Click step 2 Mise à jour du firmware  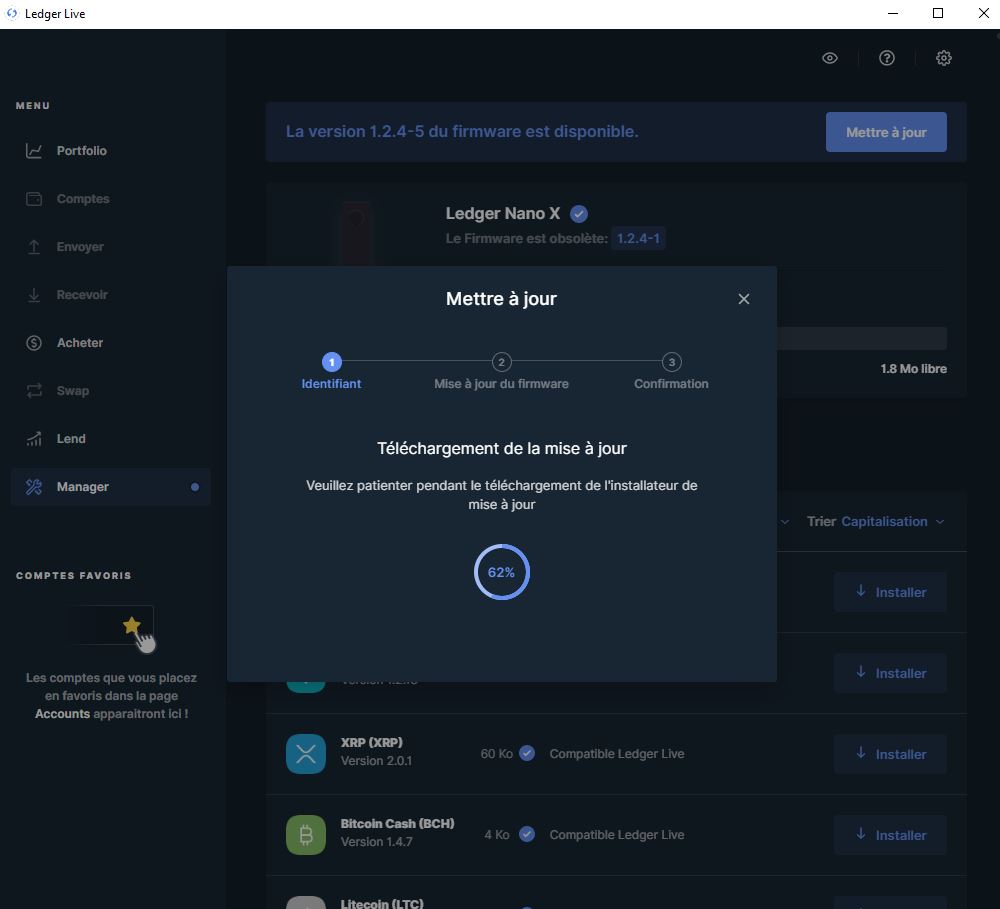501,362
